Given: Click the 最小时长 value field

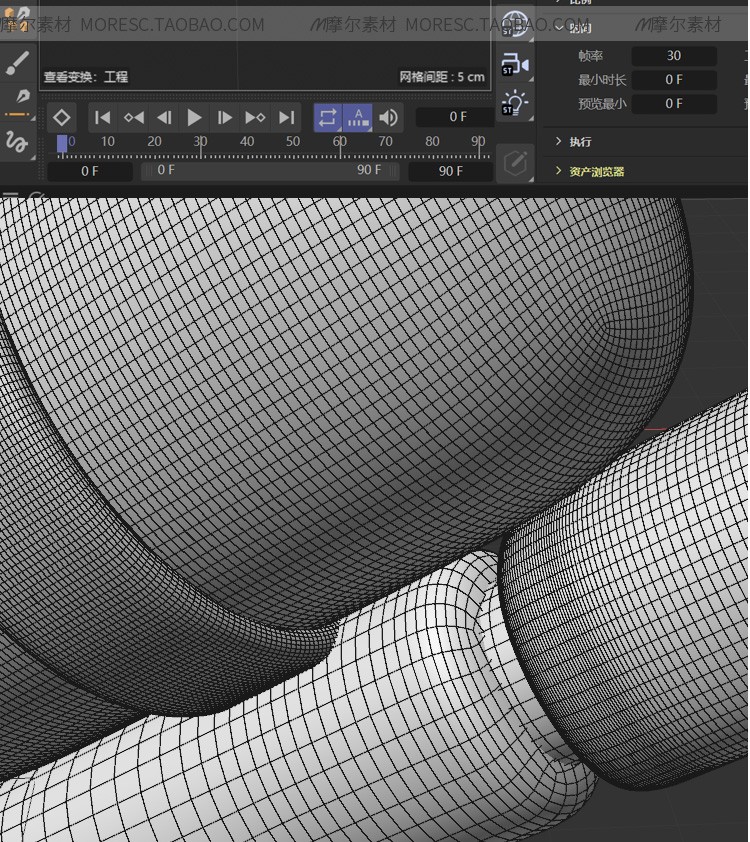Looking at the screenshot, I should (674, 80).
